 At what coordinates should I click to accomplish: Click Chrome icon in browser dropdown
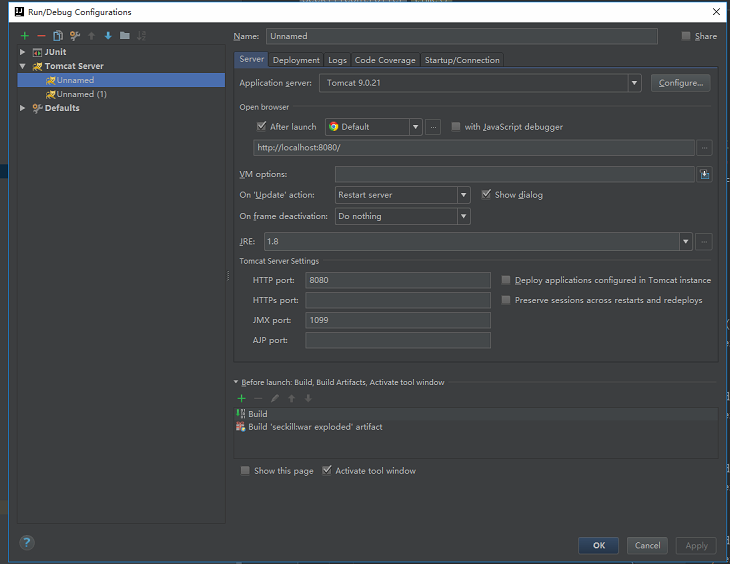(333, 127)
